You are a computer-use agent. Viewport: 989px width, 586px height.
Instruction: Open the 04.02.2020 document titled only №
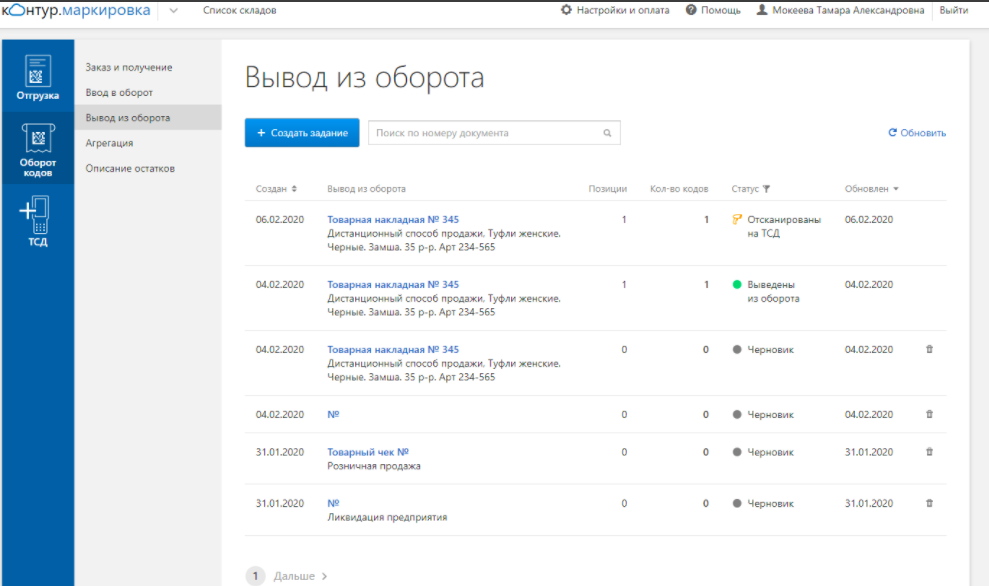[x=333, y=414]
